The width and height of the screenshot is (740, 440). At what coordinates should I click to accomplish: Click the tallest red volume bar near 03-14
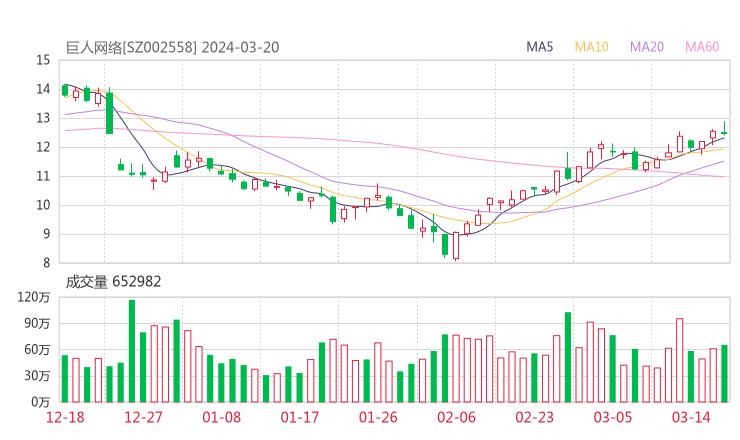tap(680, 360)
